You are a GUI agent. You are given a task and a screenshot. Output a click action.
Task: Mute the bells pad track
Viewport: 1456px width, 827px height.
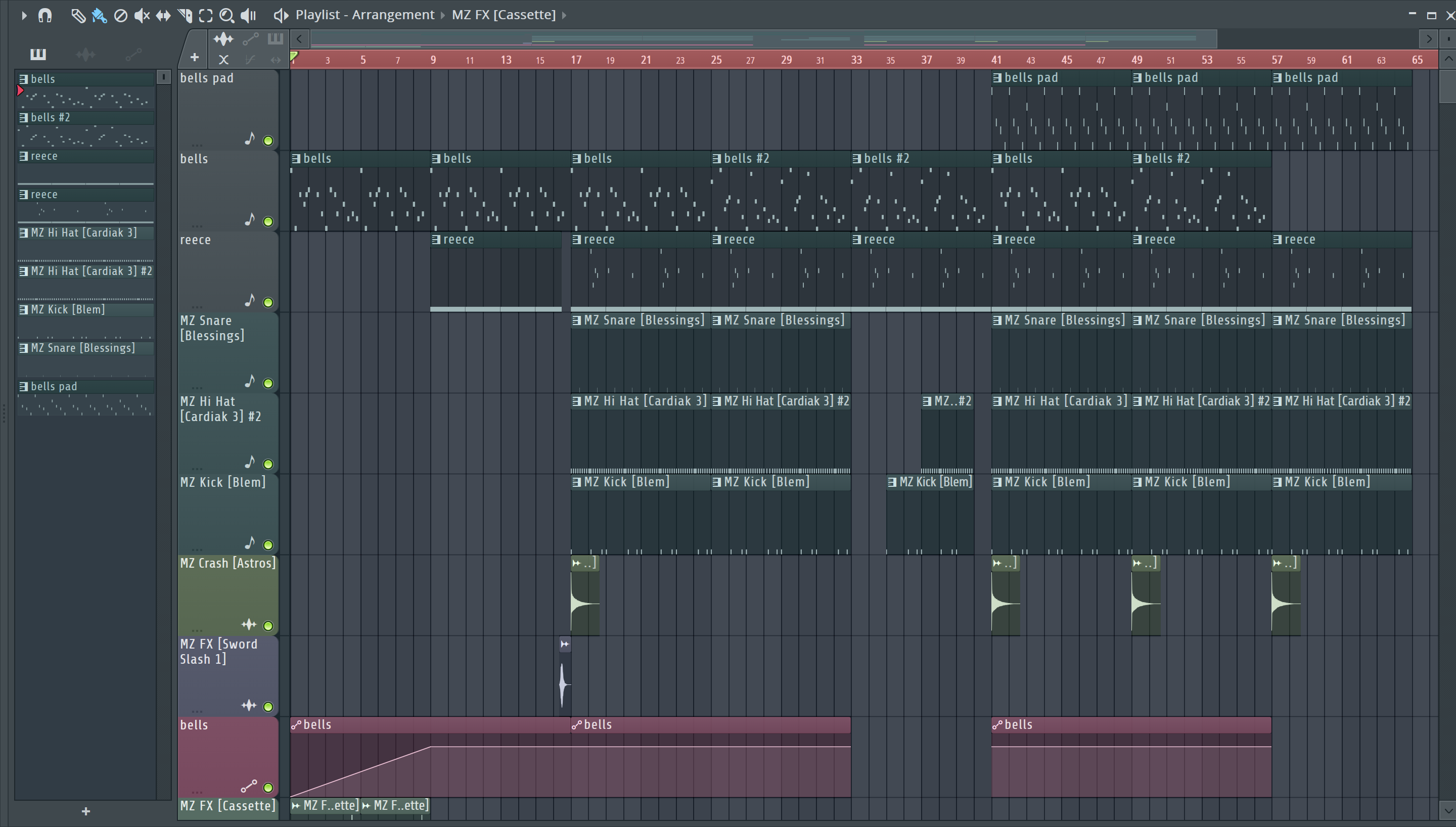point(268,141)
